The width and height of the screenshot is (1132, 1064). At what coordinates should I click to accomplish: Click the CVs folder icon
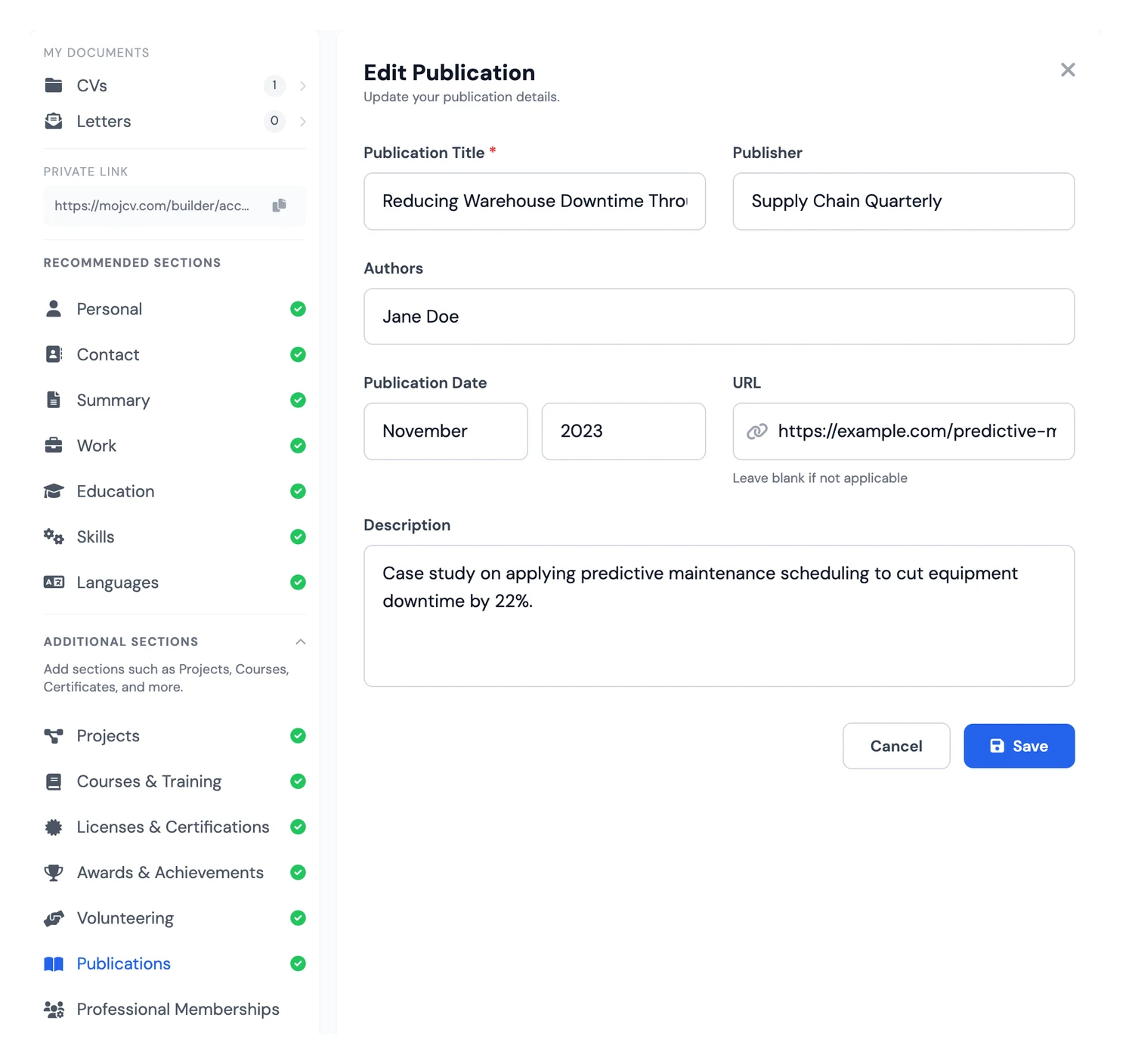[x=54, y=85]
